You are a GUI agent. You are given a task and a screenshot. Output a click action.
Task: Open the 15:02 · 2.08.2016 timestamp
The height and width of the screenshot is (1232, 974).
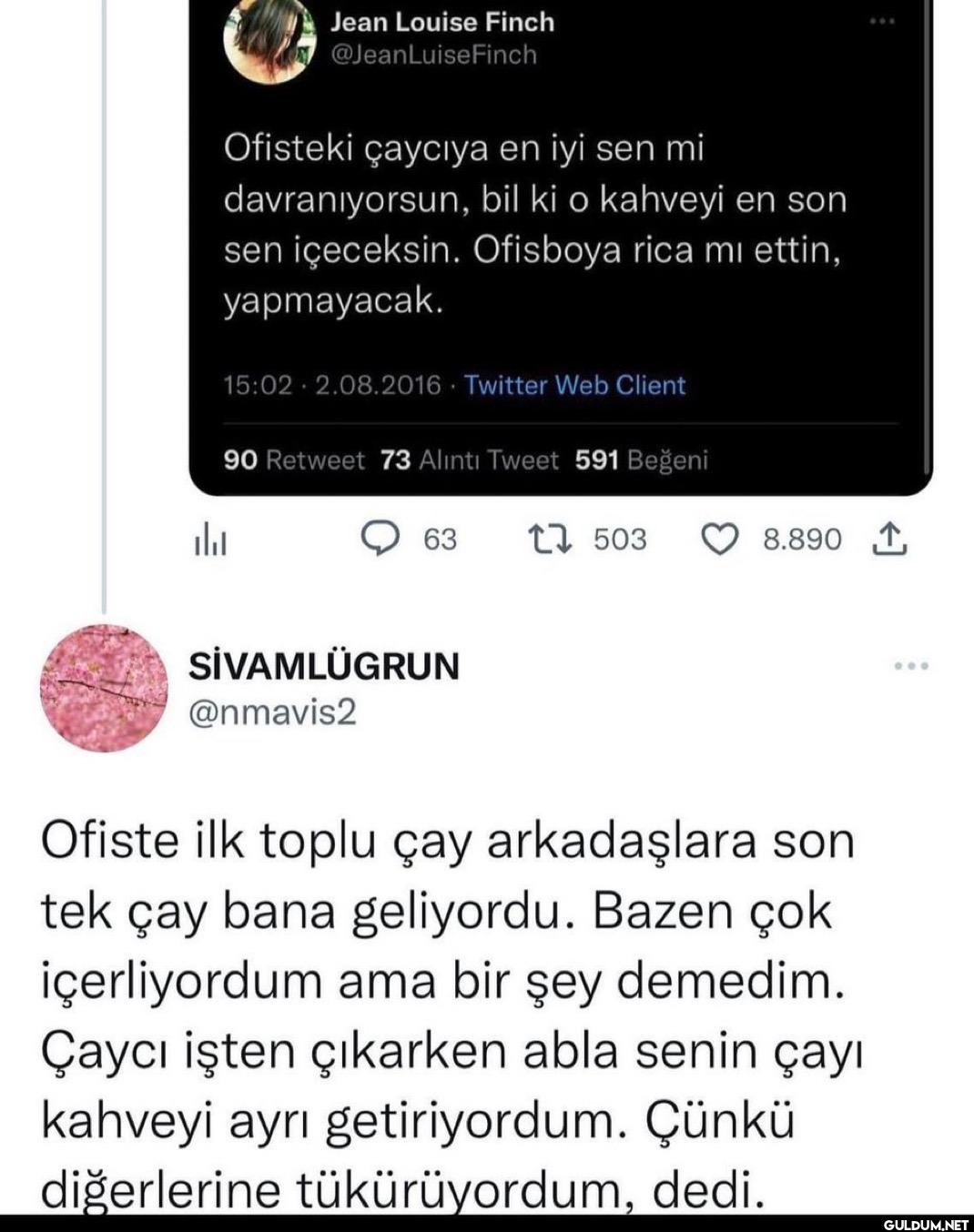332,385
